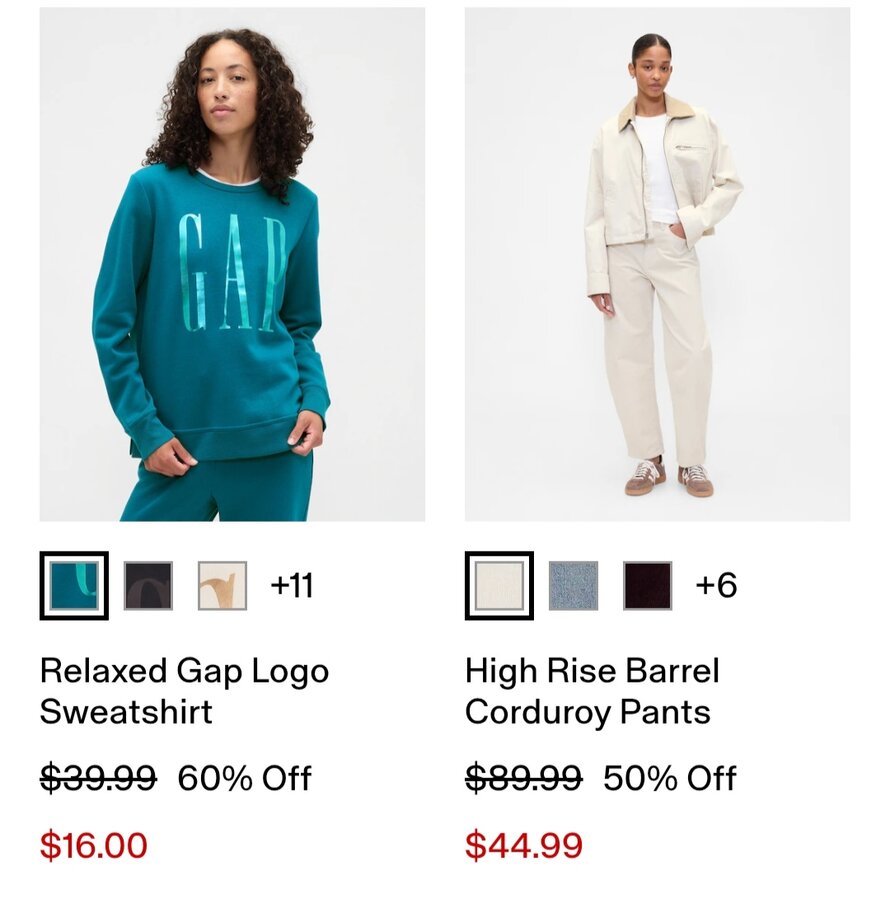Click the brown sneakers in pants photo
Image resolution: width=890 pixels, height=900 pixels.
coord(669,476)
